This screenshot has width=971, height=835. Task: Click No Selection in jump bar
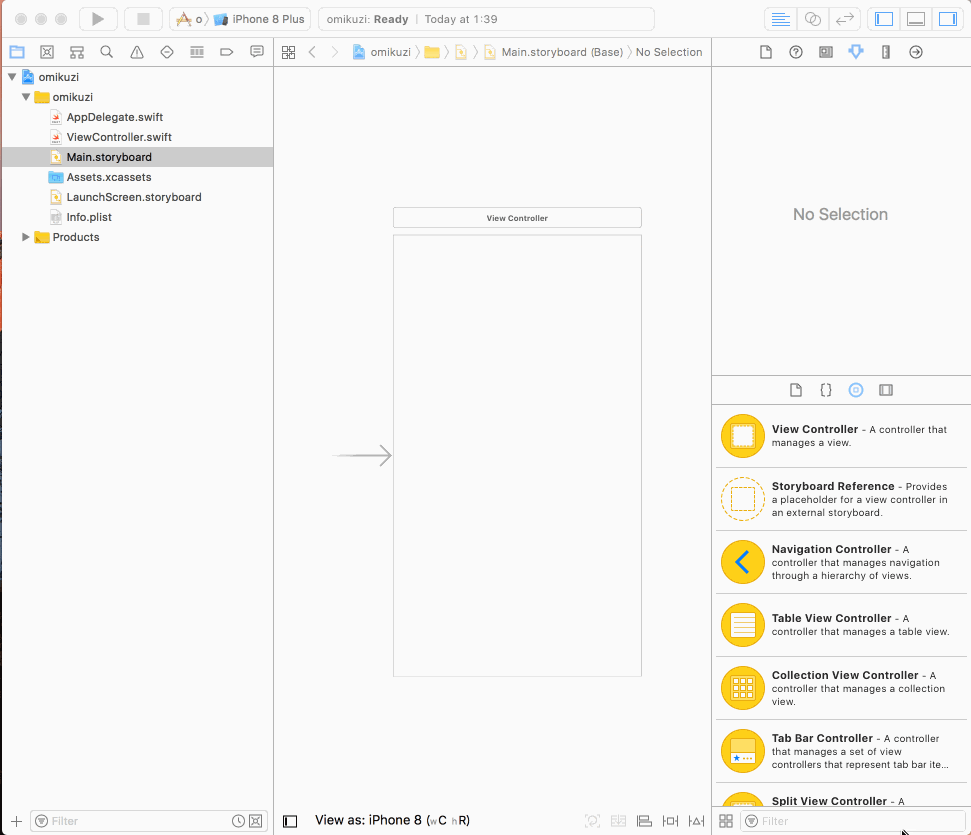(669, 52)
